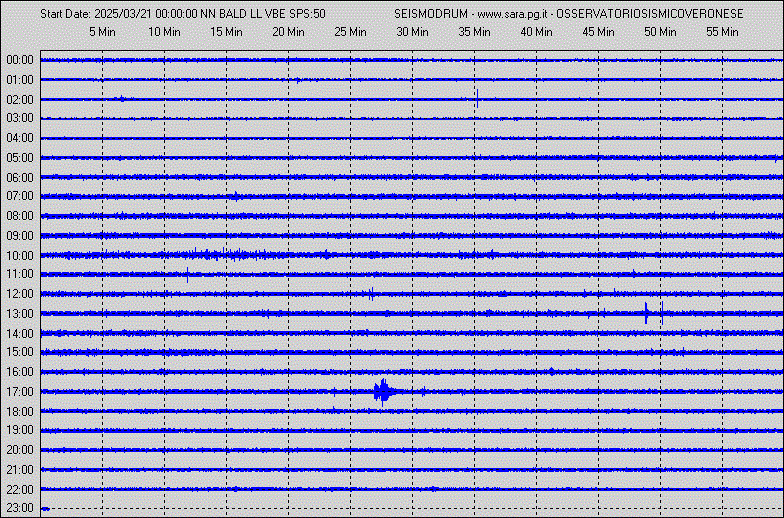Click the 14:00 hour row label
The width and height of the screenshot is (784, 518).
20,334
